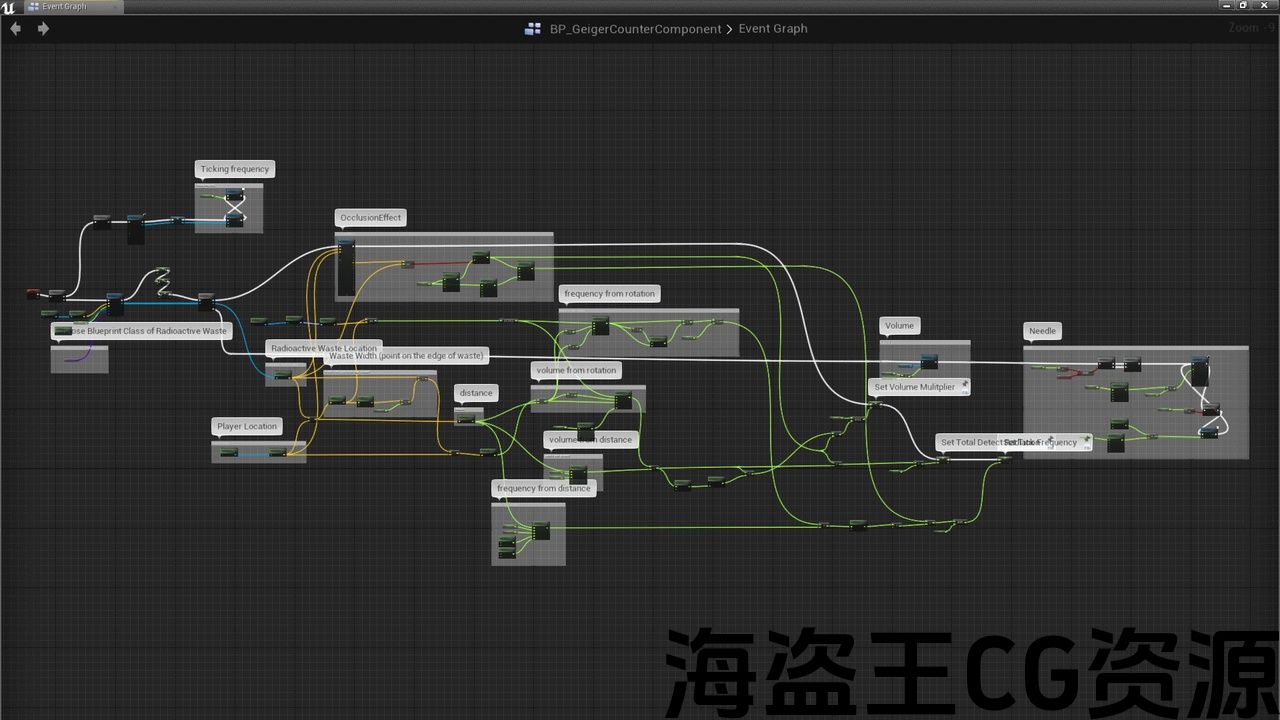Image resolution: width=1280 pixels, height=720 pixels.
Task: Click the volume from rotation comment label
Action: click(x=576, y=370)
